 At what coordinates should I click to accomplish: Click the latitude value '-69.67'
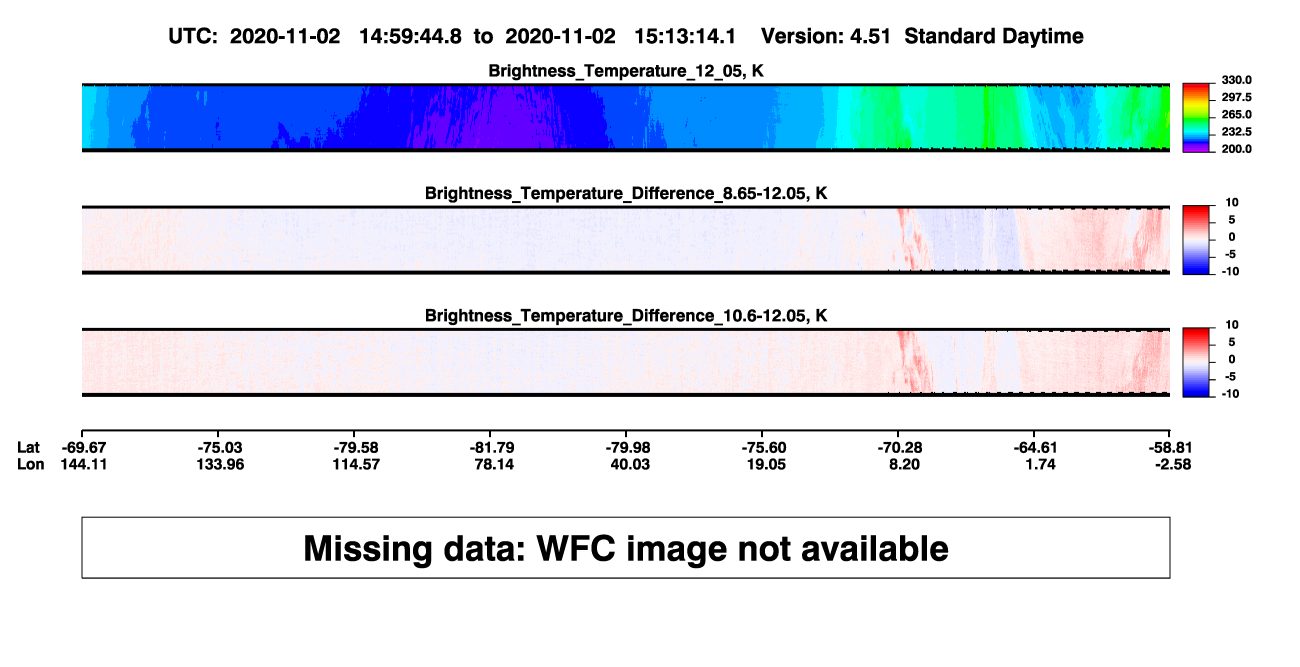(84, 447)
